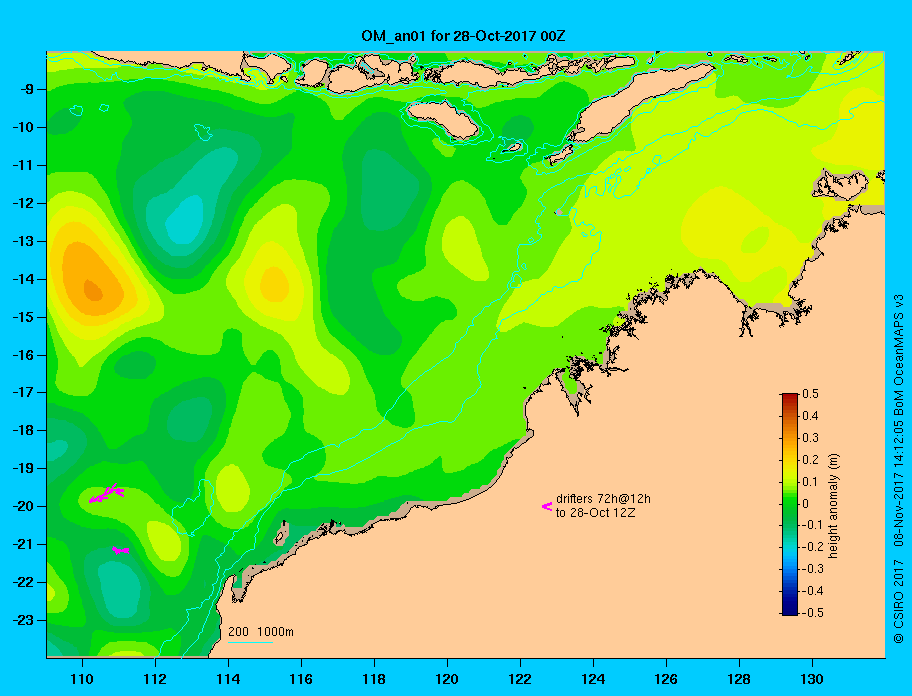This screenshot has width=912, height=696.
Task: Click the -14 latitude label
Action: pos(23,279)
